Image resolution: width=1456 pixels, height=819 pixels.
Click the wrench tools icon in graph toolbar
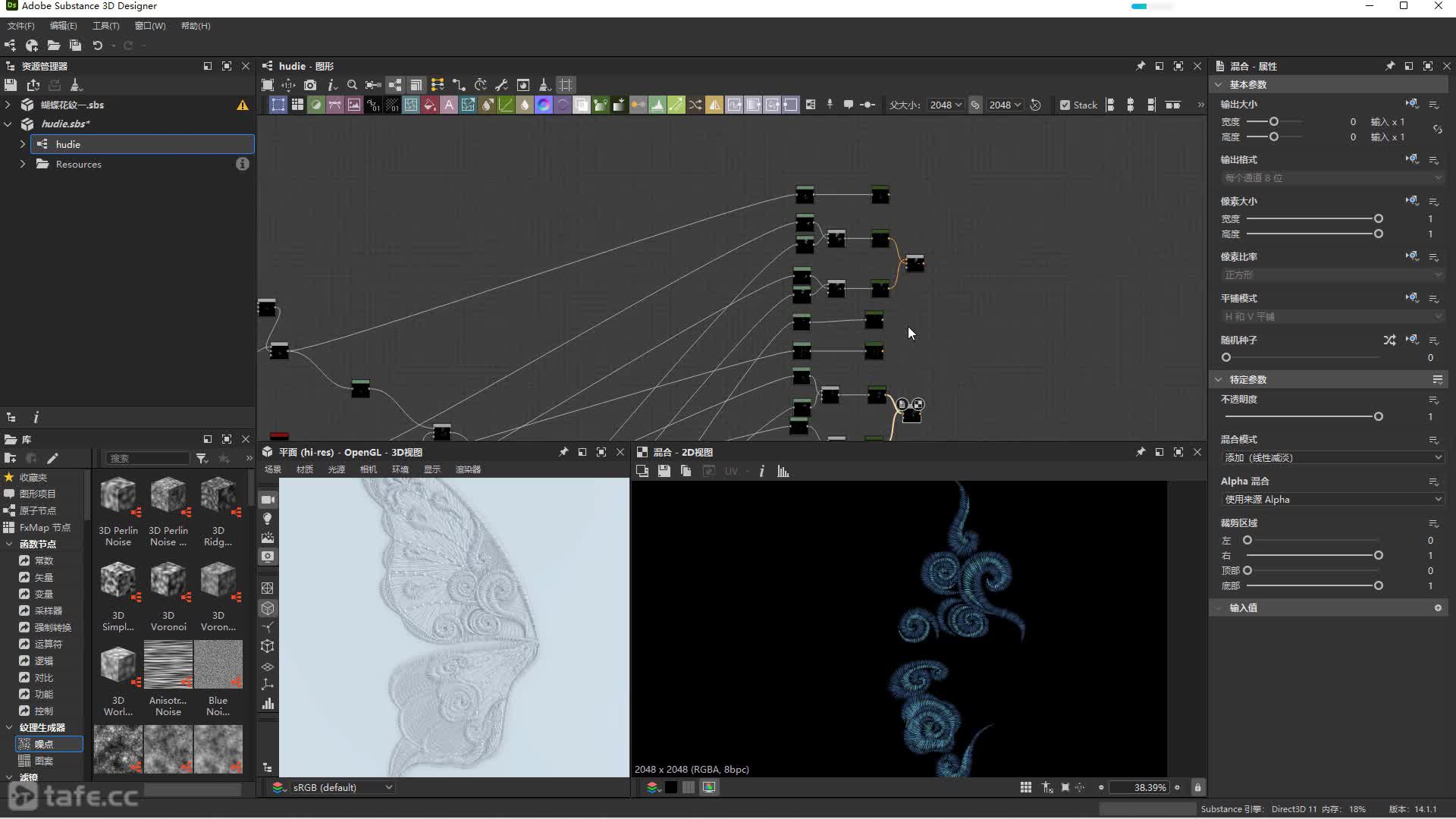[x=501, y=85]
